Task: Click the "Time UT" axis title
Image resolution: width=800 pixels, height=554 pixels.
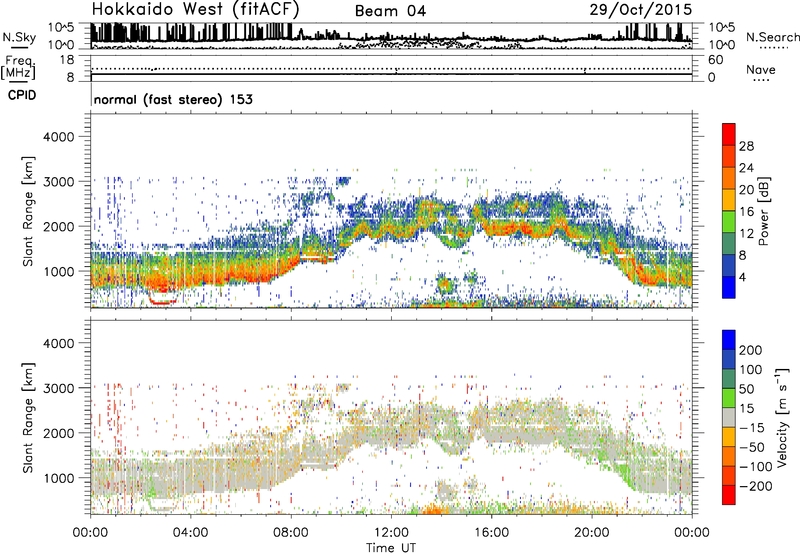Action: 391,548
